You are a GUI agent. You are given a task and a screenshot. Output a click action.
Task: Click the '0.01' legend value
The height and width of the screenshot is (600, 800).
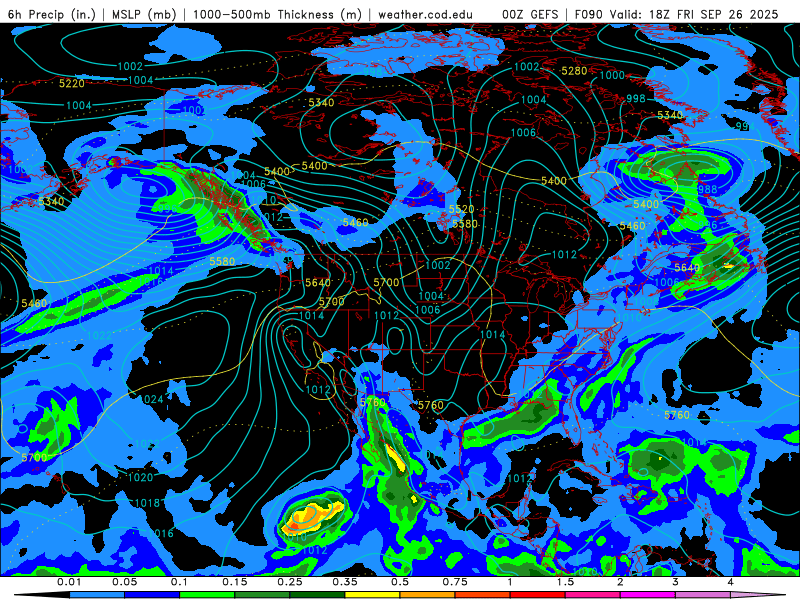pos(69,582)
